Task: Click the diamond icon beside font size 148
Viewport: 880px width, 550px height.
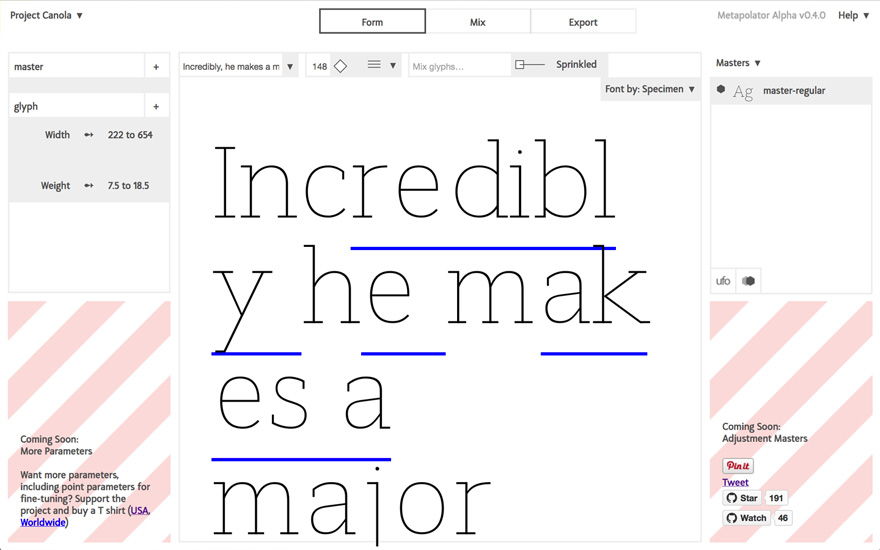Action: [341, 67]
